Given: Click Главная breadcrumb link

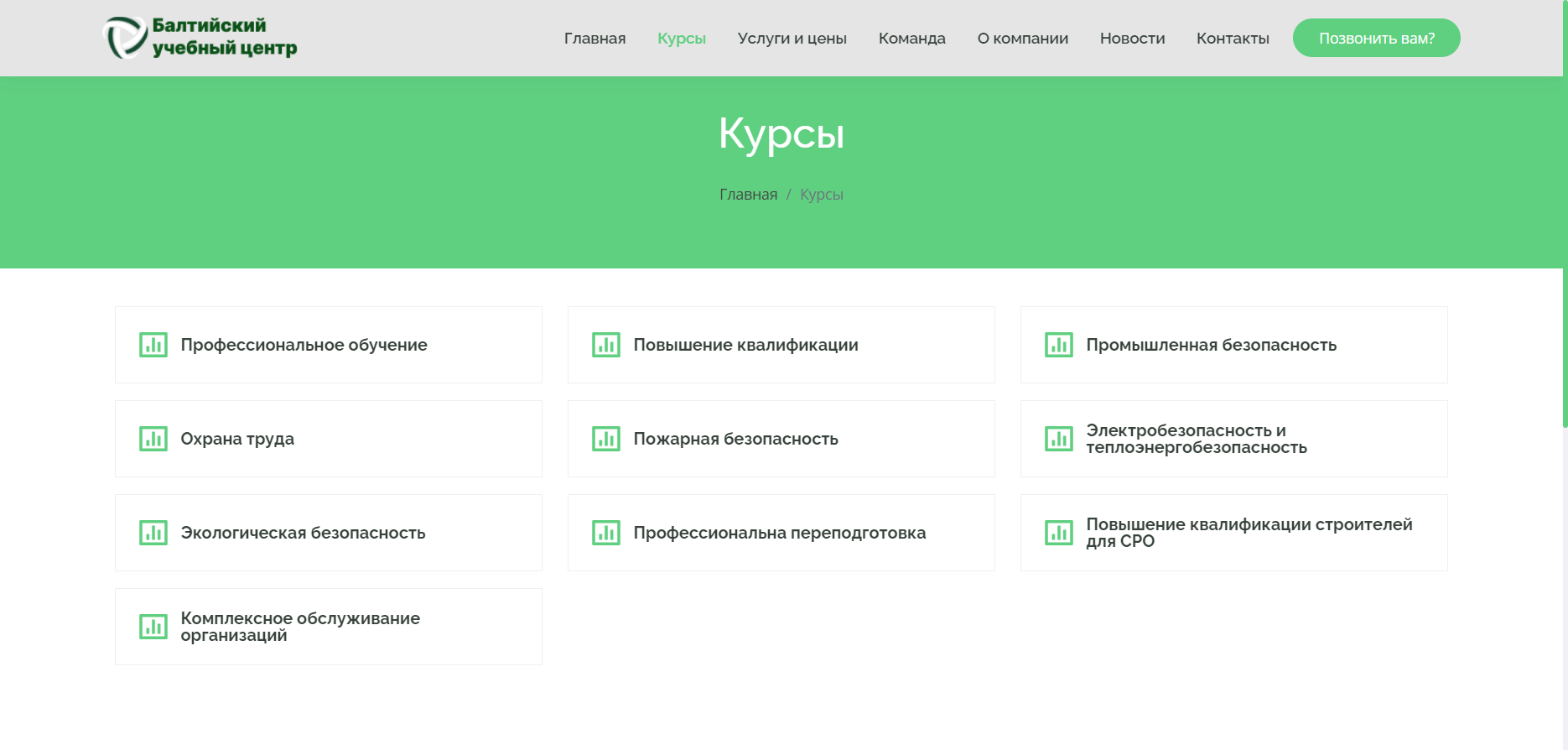Looking at the screenshot, I should click(748, 195).
